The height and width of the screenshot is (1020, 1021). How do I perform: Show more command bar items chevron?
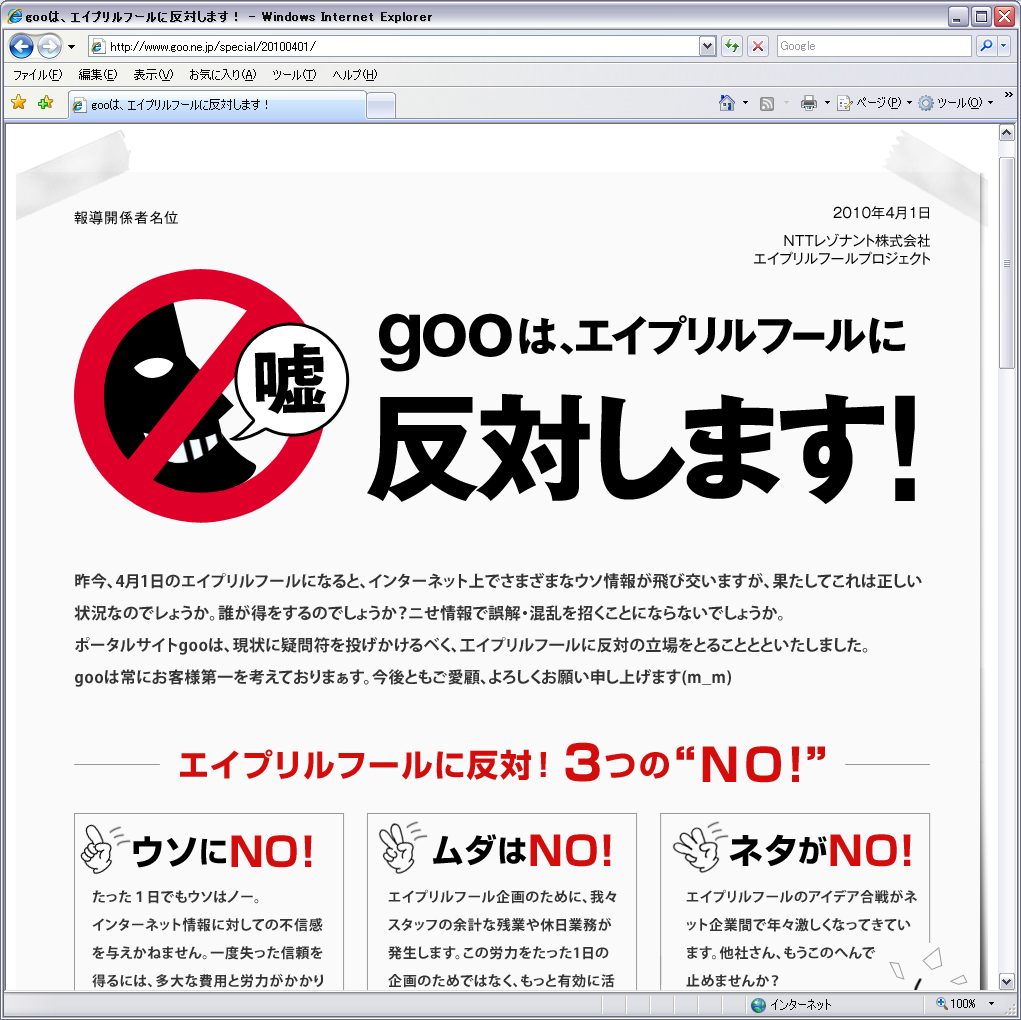[1009, 95]
